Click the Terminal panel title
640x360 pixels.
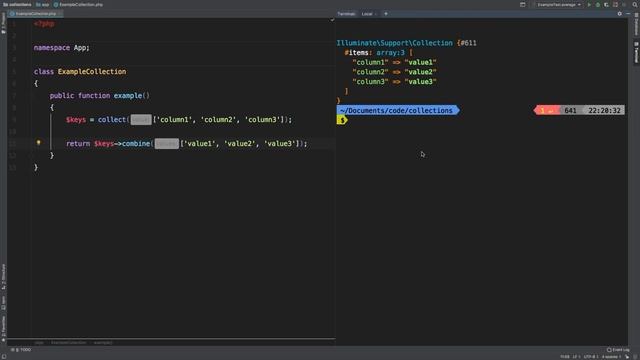pyautogui.click(x=346, y=14)
